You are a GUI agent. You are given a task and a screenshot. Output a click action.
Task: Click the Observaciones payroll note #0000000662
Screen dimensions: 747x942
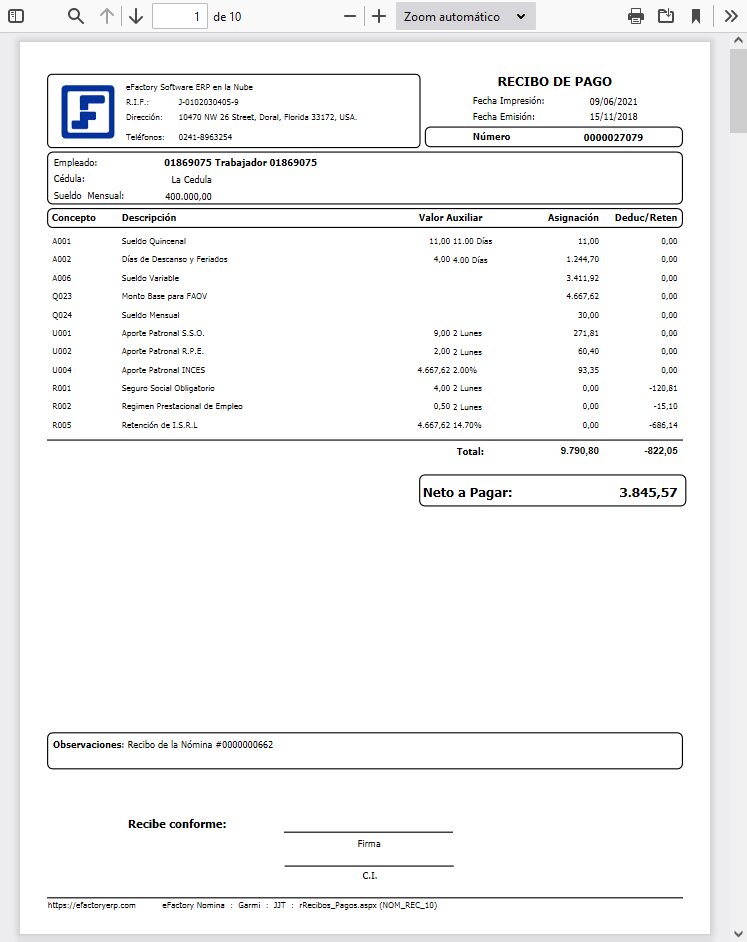(x=200, y=745)
